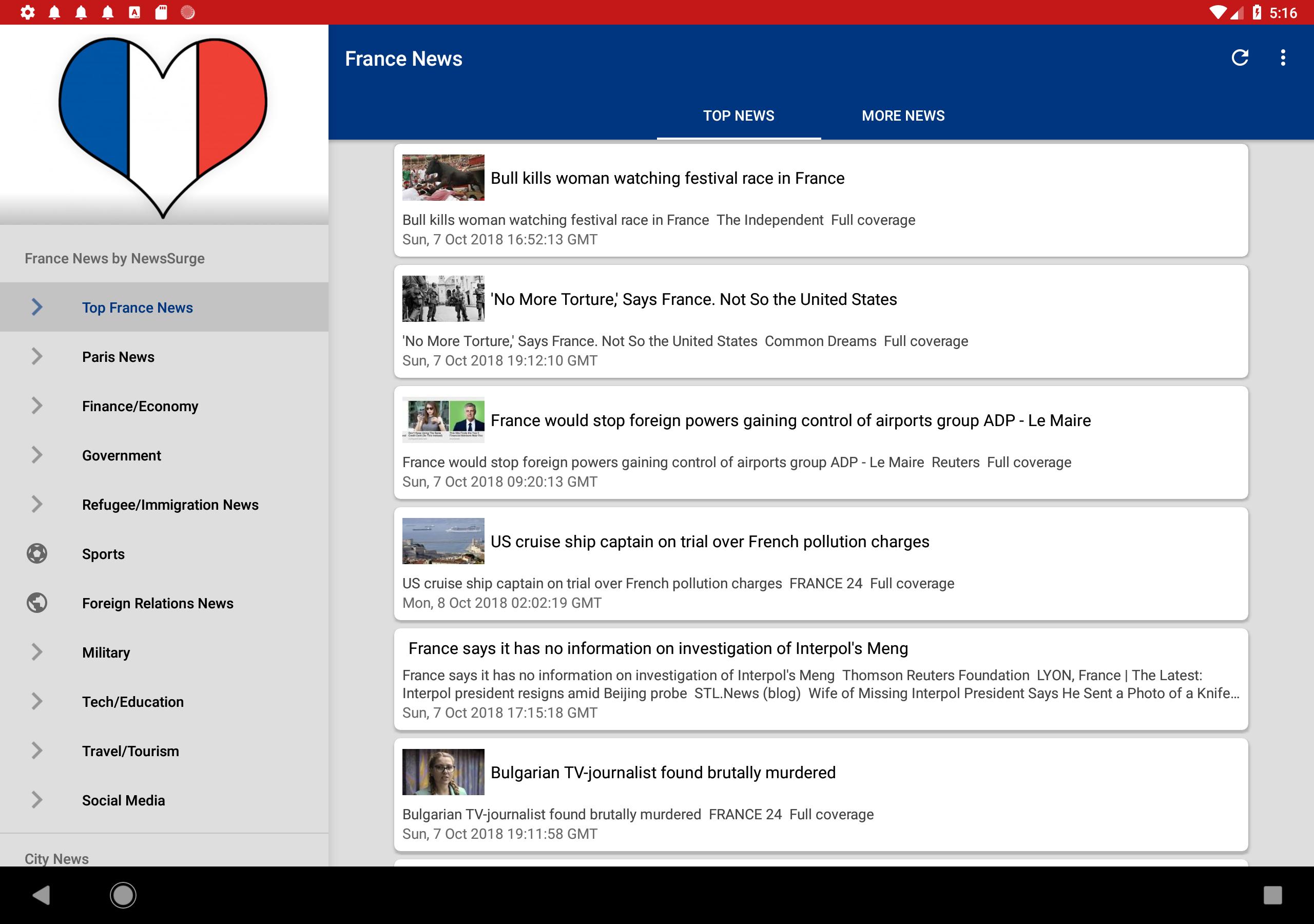Tap the chevron beside Government

pos(36,455)
